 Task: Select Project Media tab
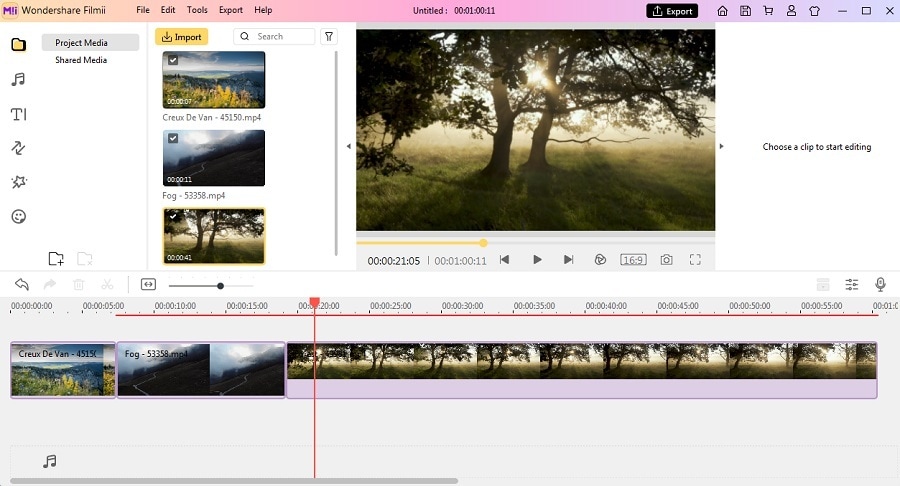(x=90, y=42)
